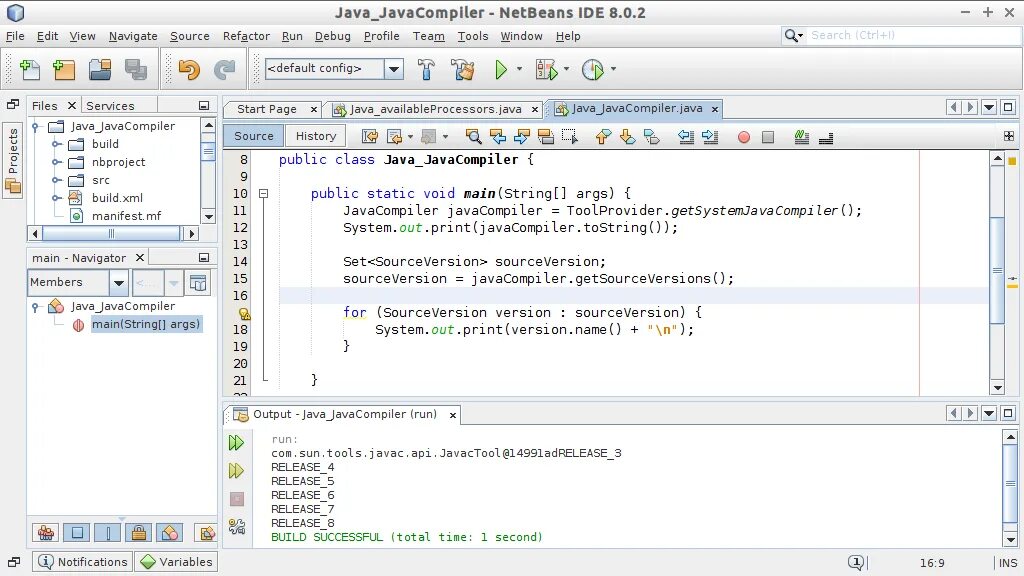Open the Projects side tab
This screenshot has width=1024, height=576.
pos(13,160)
